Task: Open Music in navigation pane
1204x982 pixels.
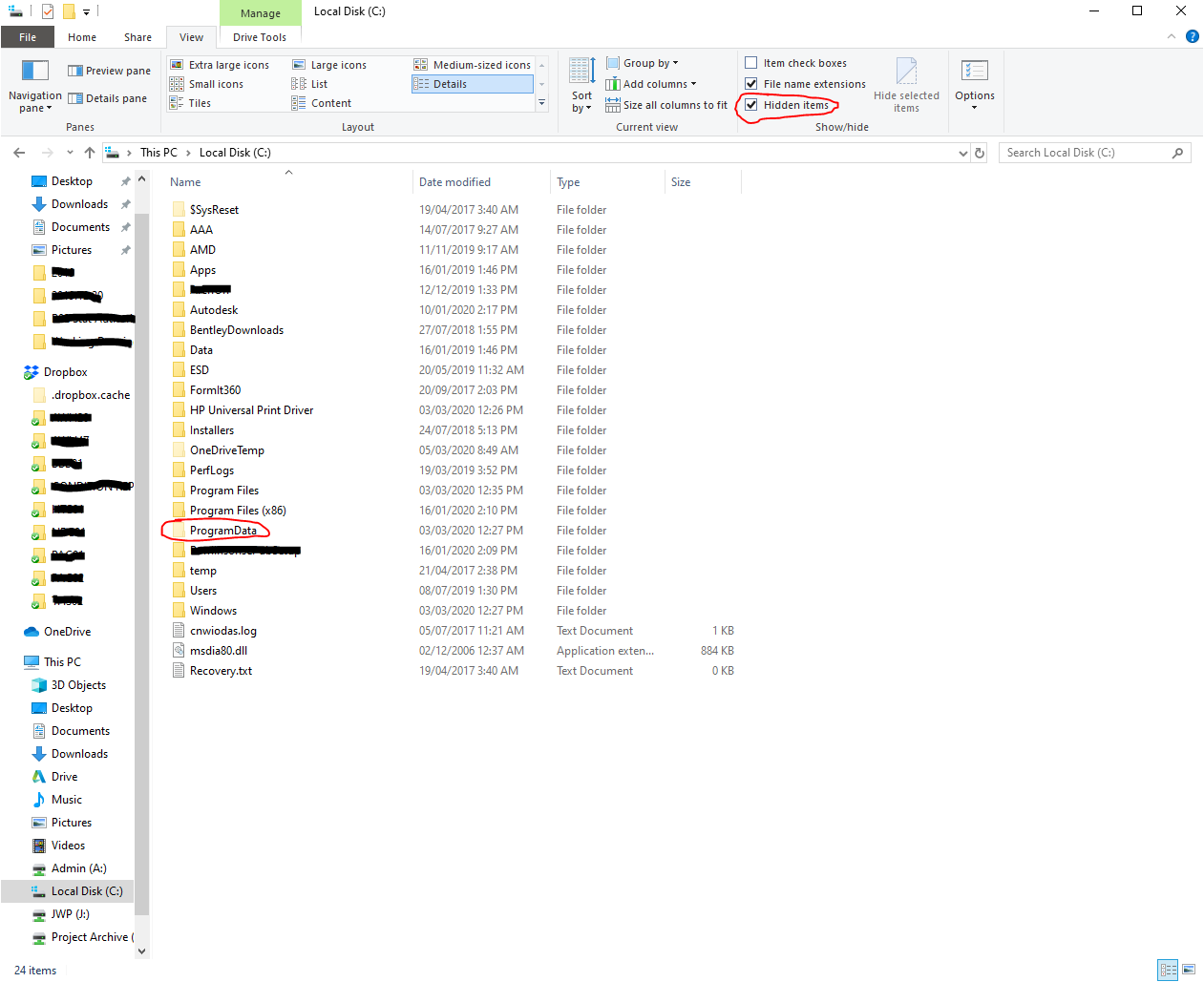Action: pos(66,800)
